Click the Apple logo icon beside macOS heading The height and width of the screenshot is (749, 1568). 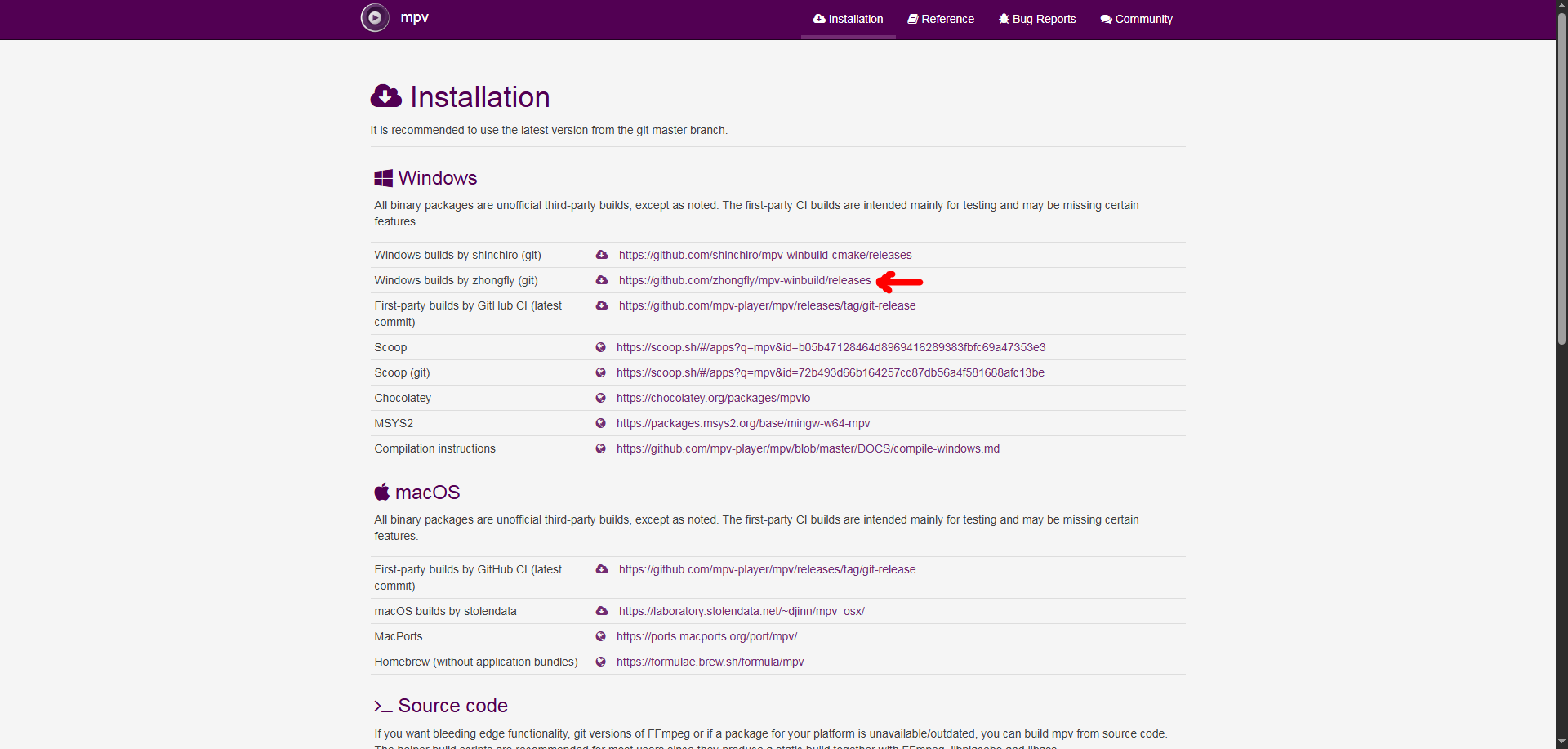[x=381, y=492]
